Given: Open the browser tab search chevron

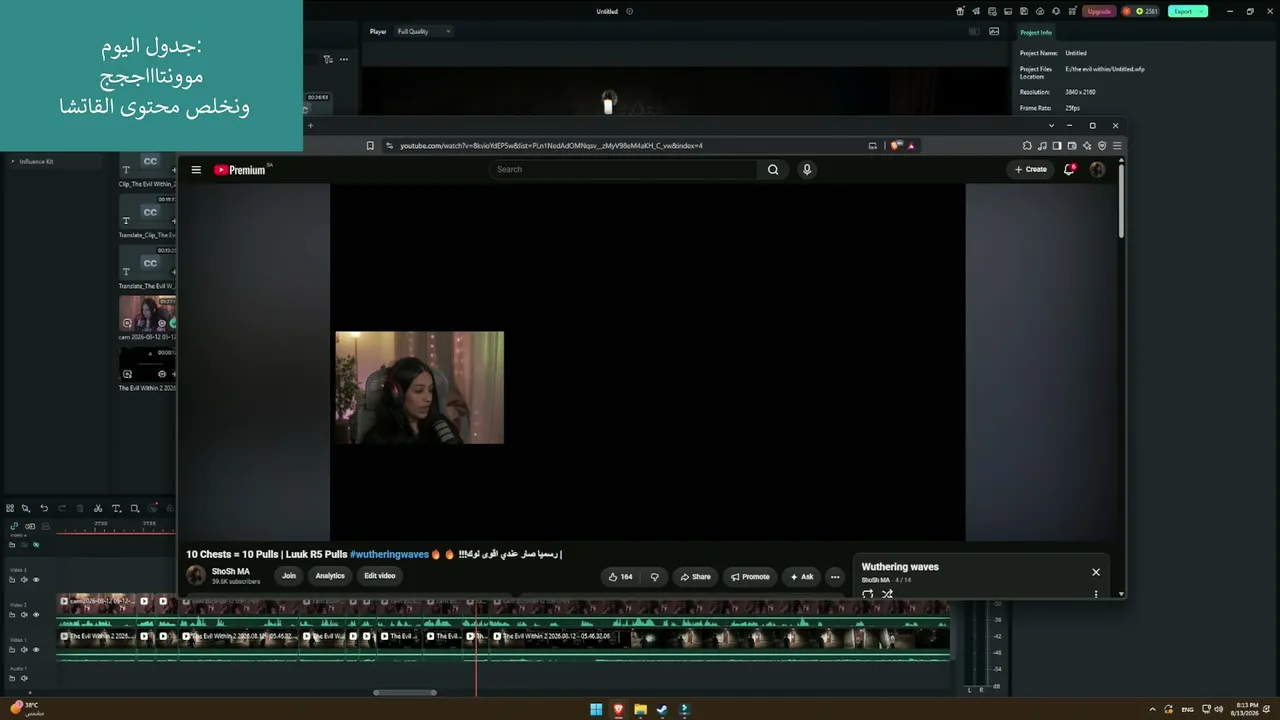Looking at the screenshot, I should pyautogui.click(x=1051, y=126).
